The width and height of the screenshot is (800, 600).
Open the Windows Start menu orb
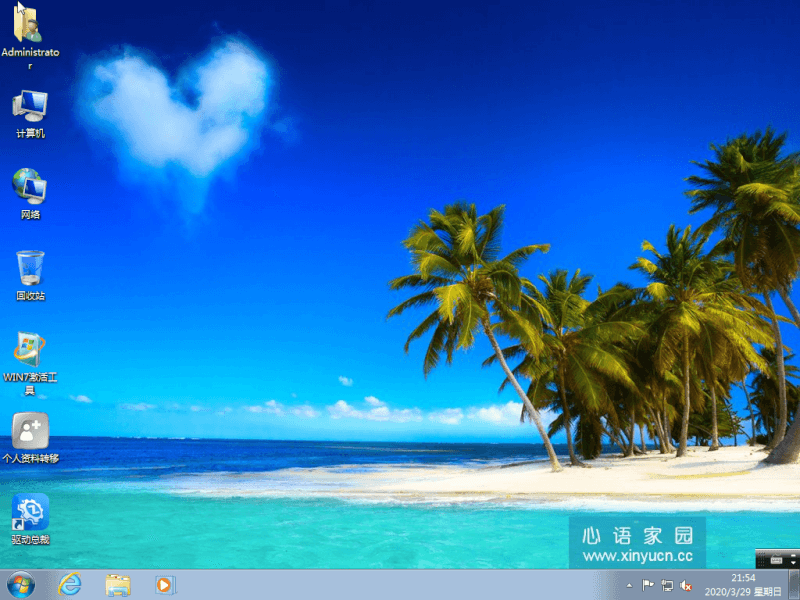click(21, 585)
